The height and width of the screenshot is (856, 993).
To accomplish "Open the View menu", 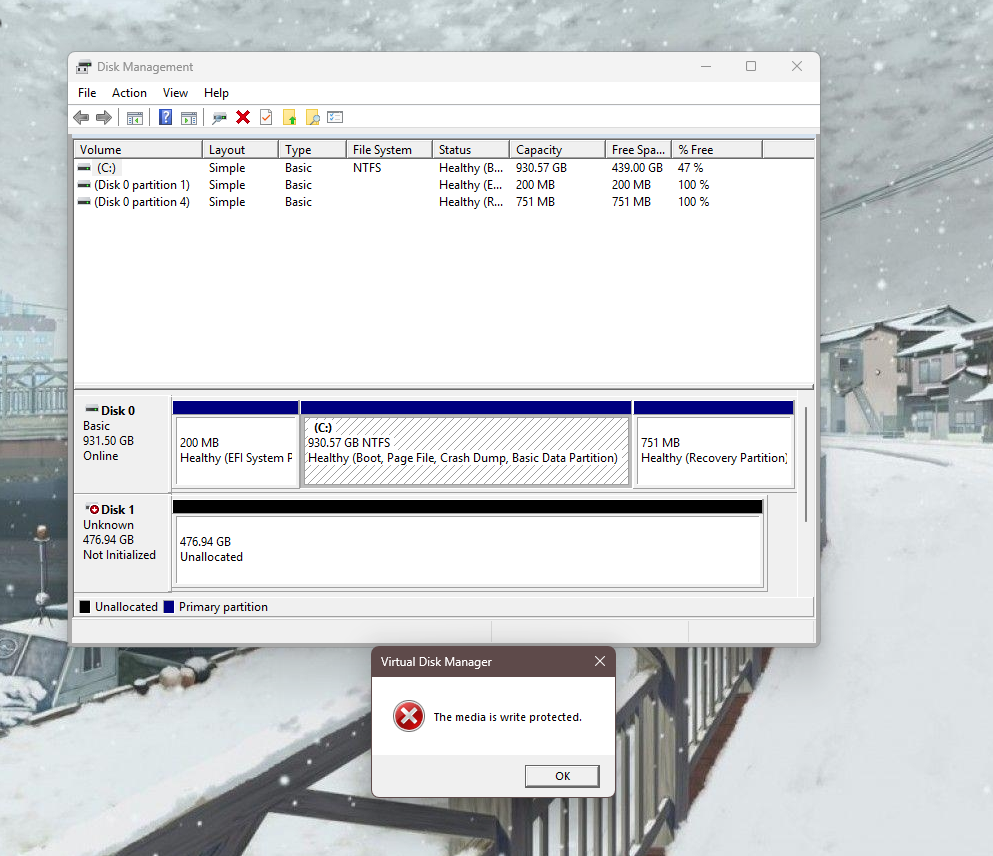I will click(175, 93).
